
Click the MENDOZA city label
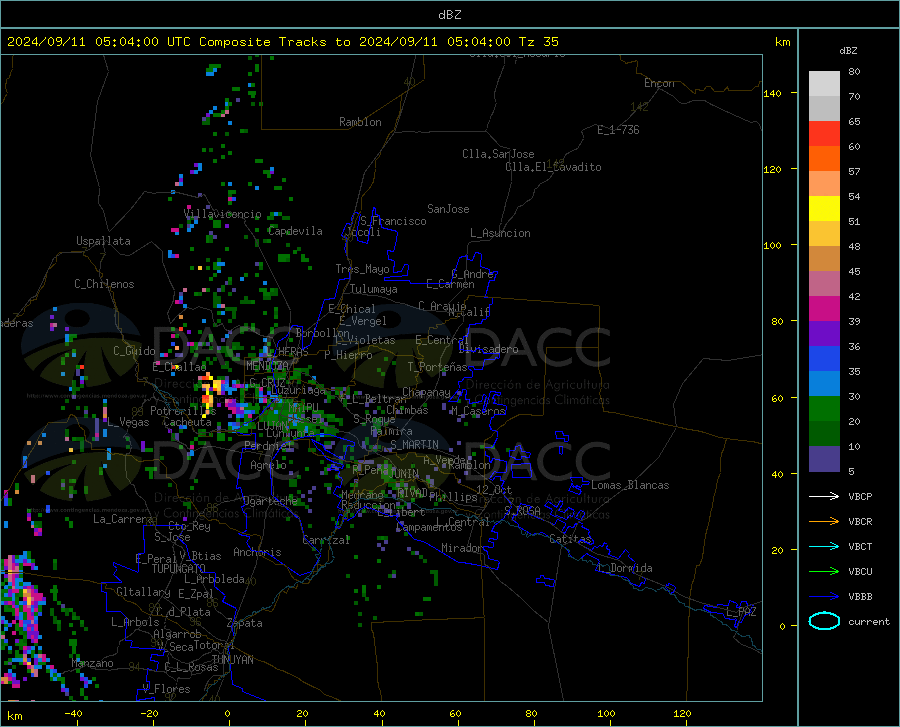click(267, 366)
